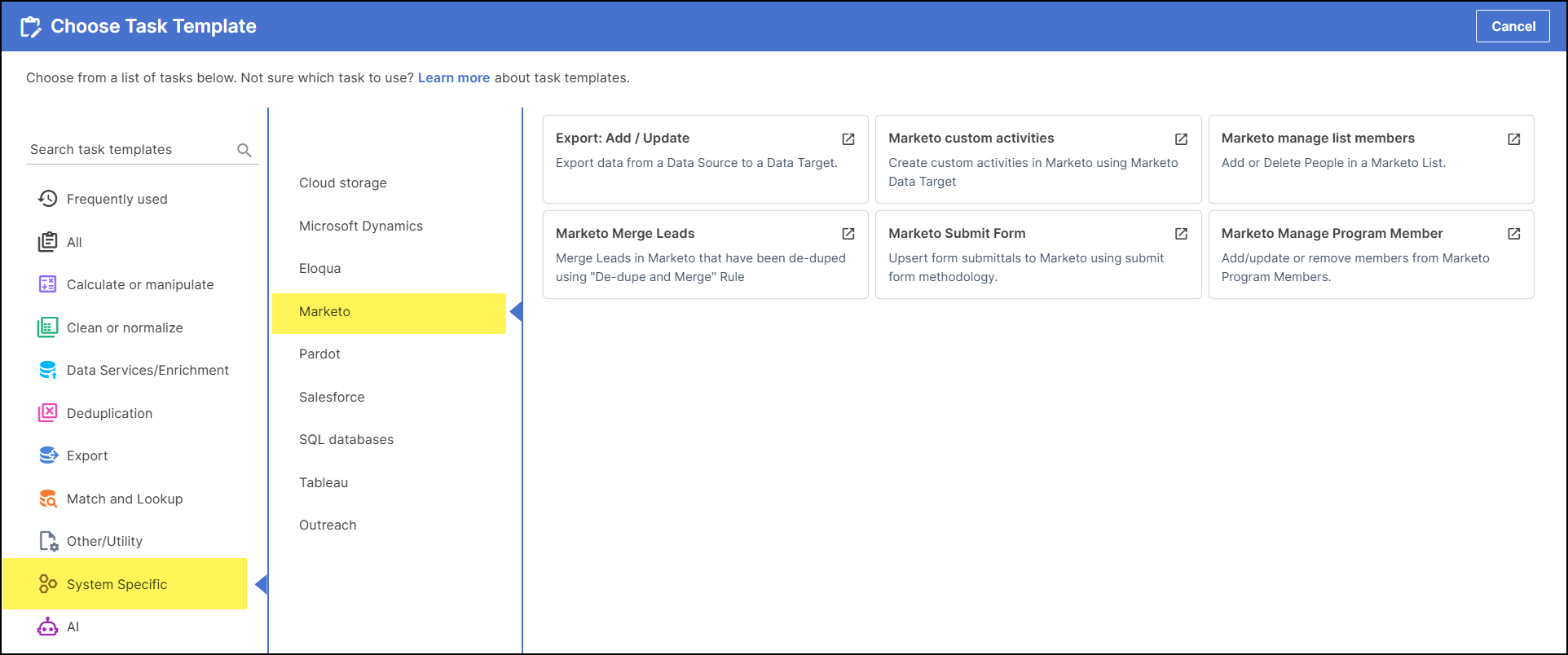Open the Learn more link

(x=454, y=77)
